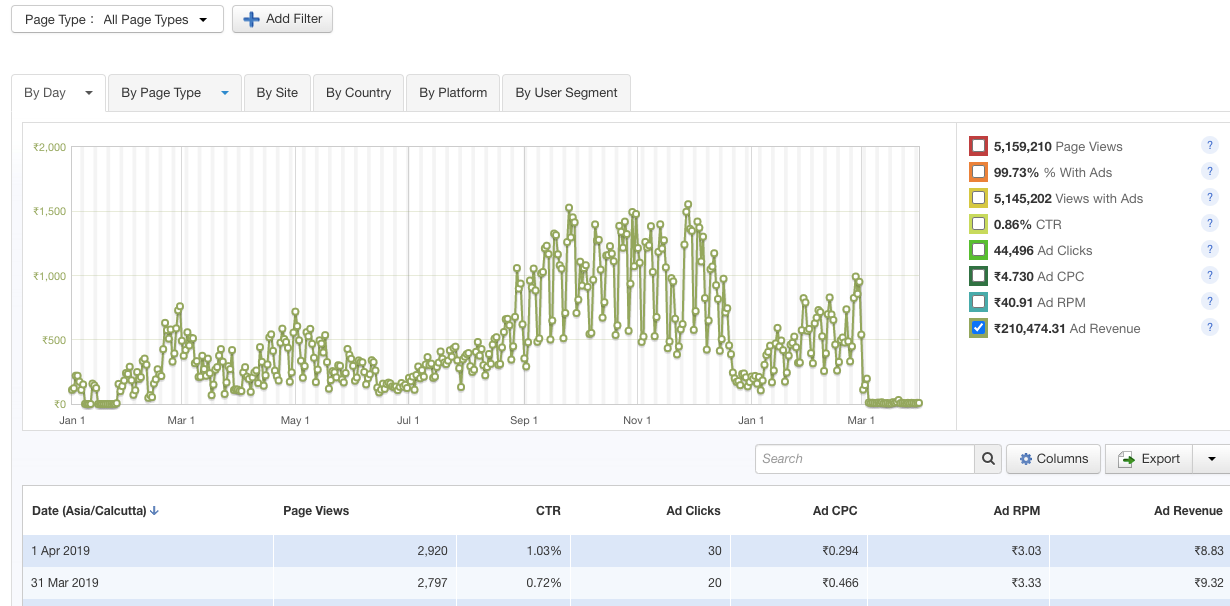Screen dimensions: 1230x606
Task: Click the Columns button
Action: coord(1053,458)
